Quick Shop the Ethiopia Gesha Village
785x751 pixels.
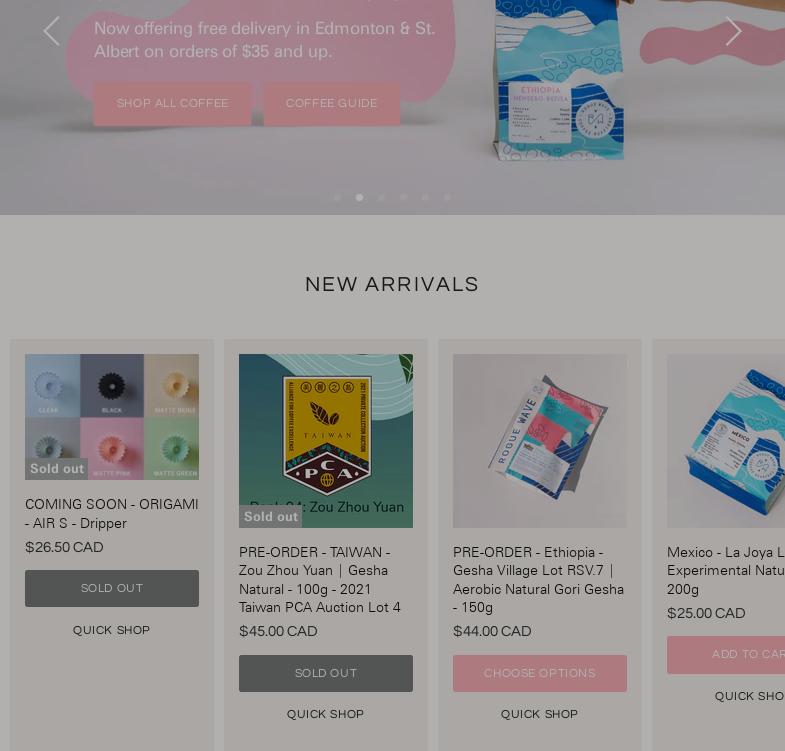(x=540, y=714)
